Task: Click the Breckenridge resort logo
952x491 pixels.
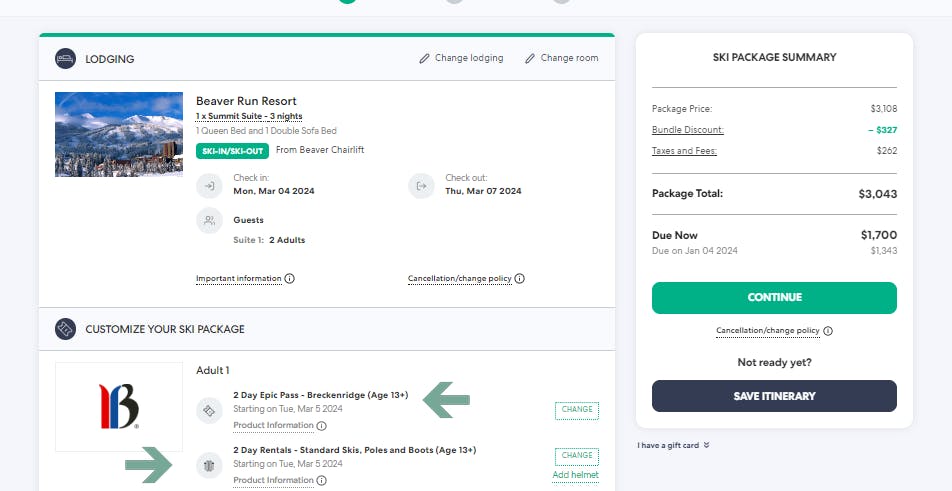Action: coord(119,406)
